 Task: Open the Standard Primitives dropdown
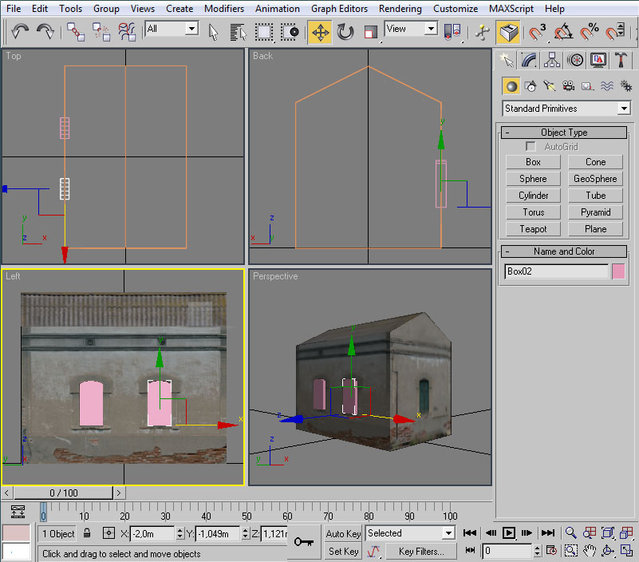[566, 108]
